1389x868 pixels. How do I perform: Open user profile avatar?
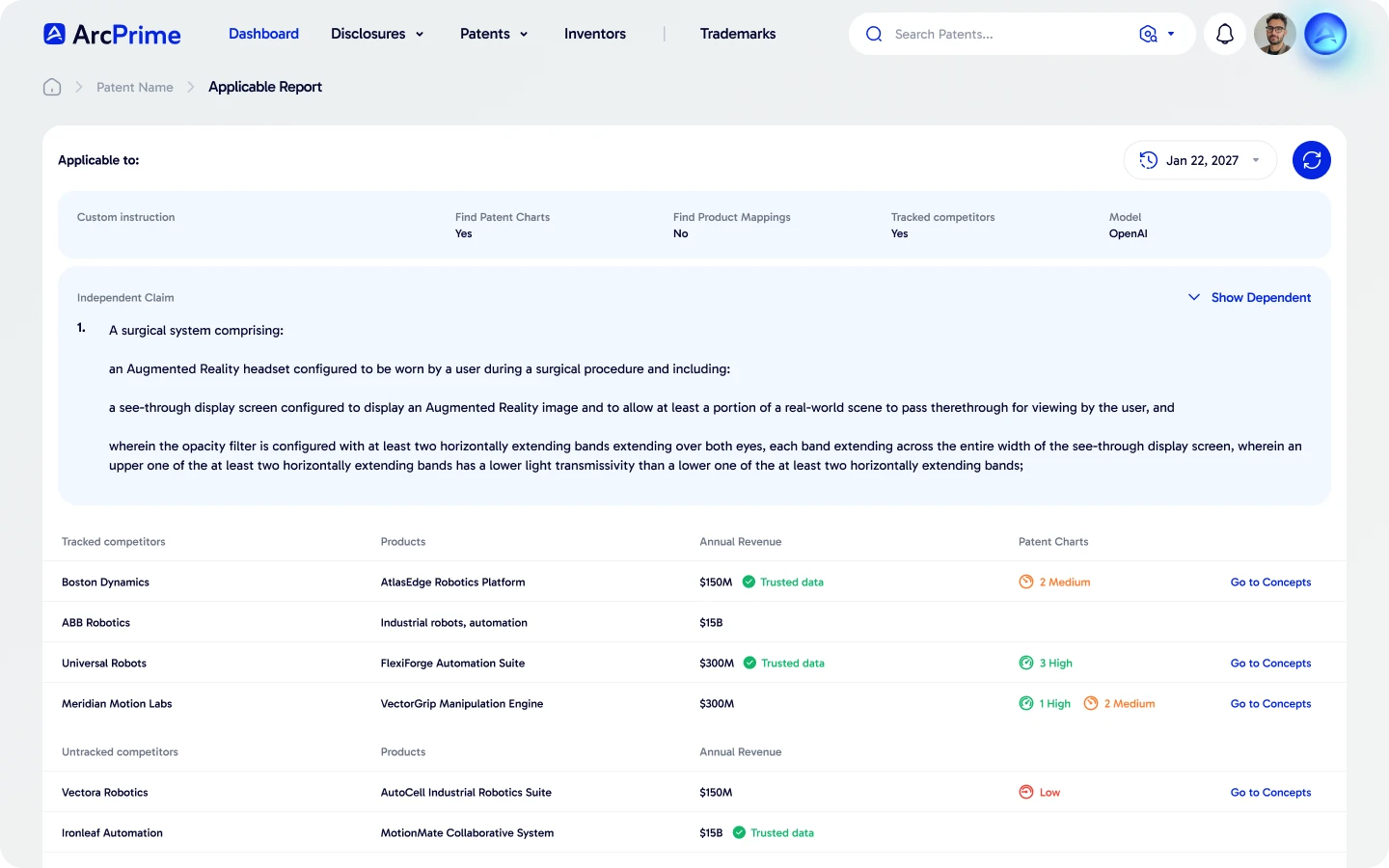click(x=1275, y=34)
